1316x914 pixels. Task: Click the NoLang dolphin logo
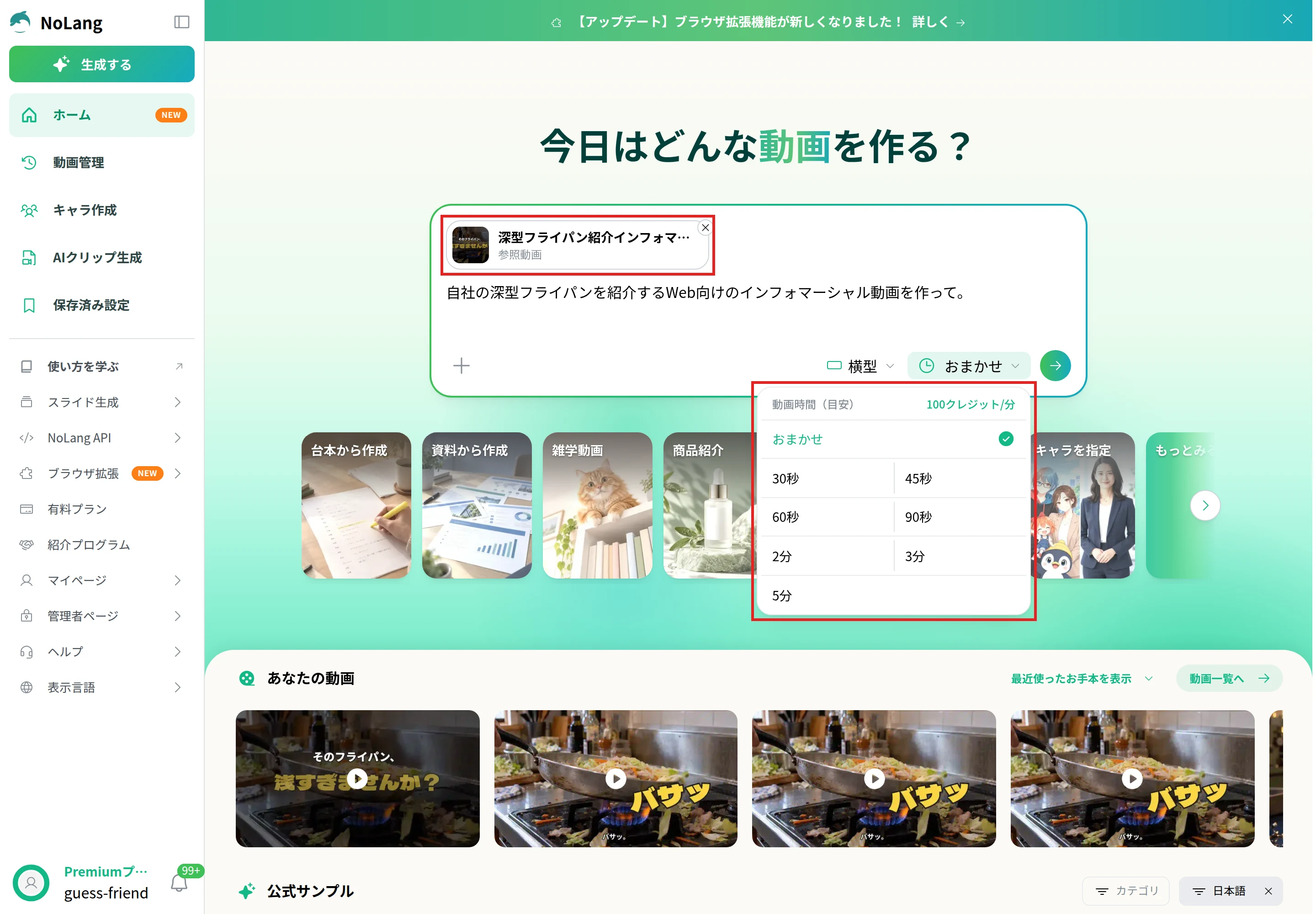20,22
